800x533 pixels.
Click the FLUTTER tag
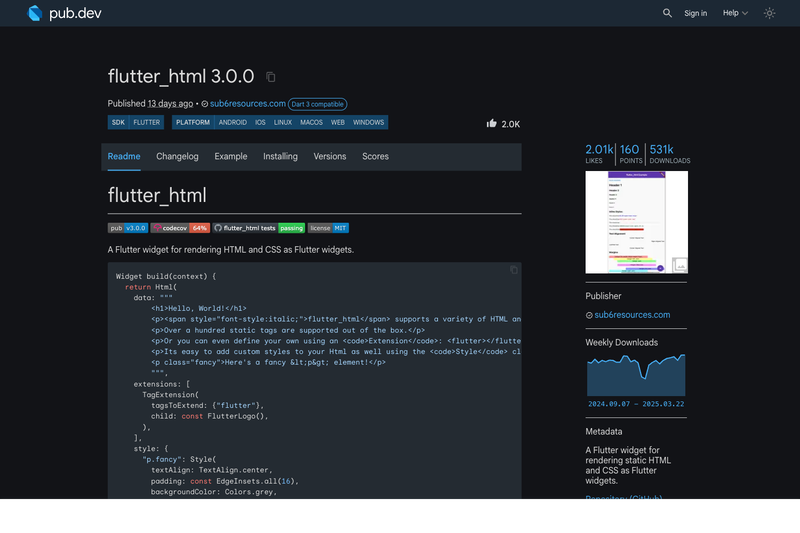146,122
